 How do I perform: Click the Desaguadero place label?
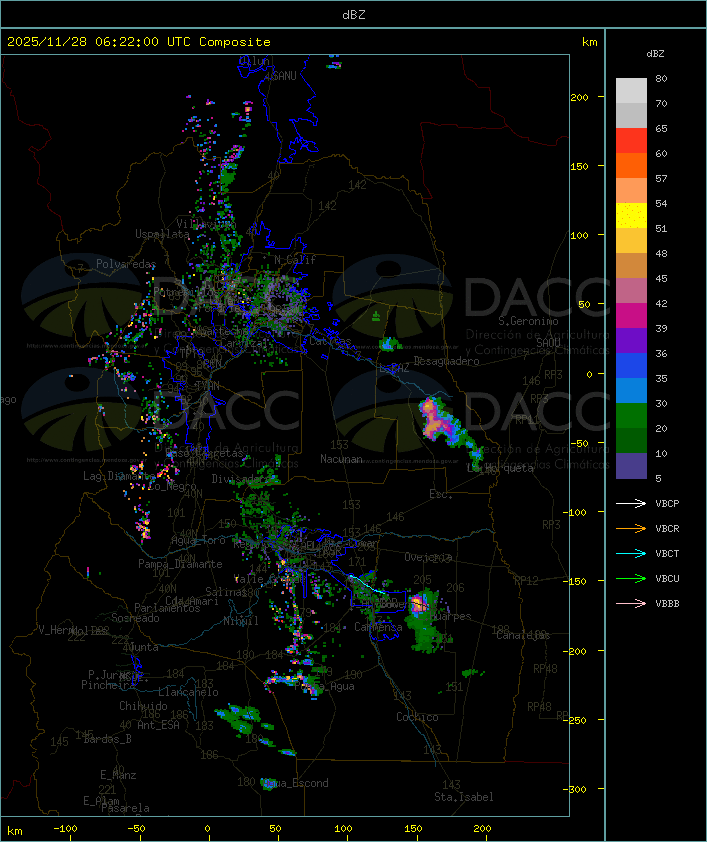pos(446,361)
